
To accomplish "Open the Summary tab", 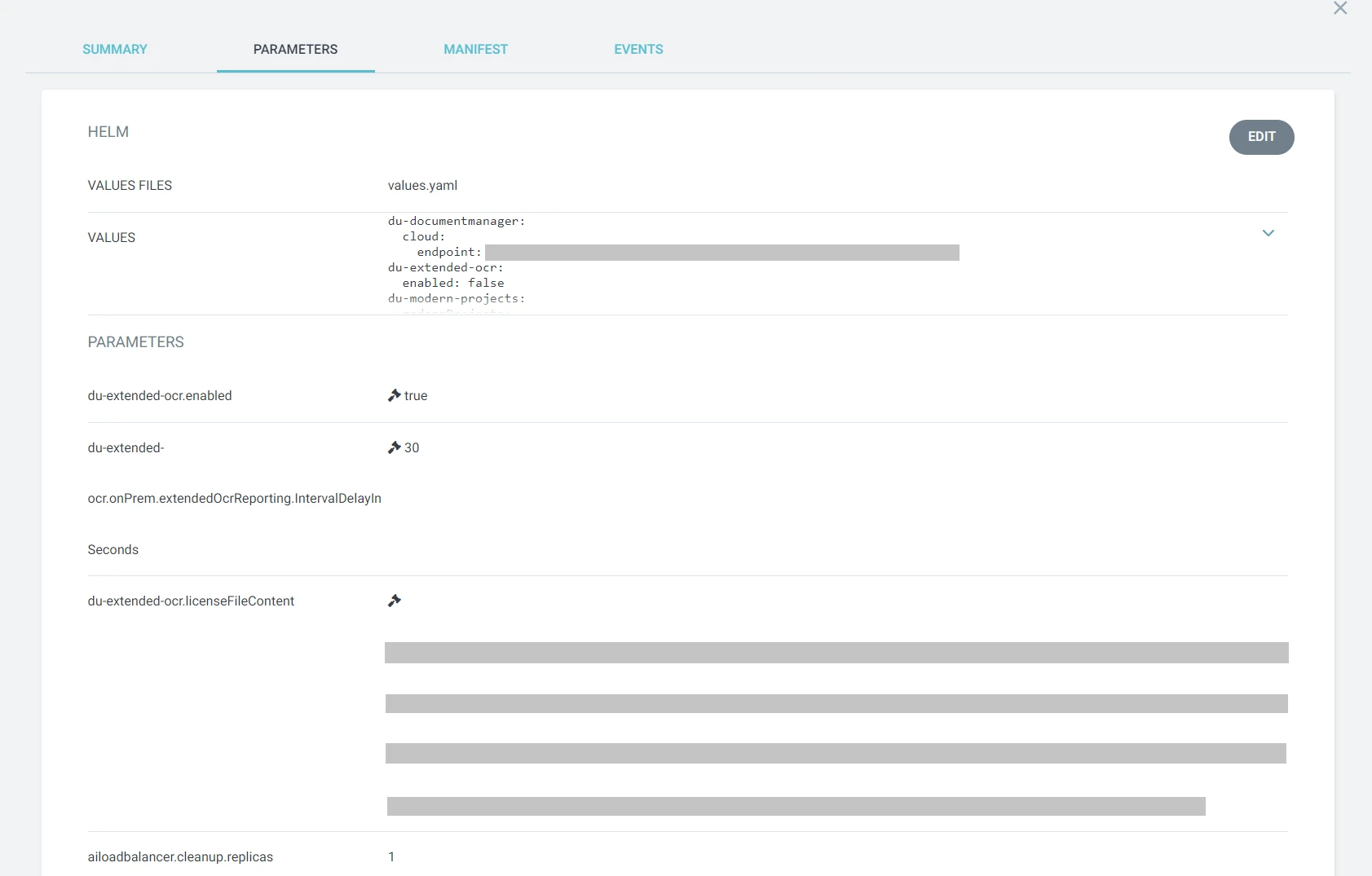I will (115, 49).
